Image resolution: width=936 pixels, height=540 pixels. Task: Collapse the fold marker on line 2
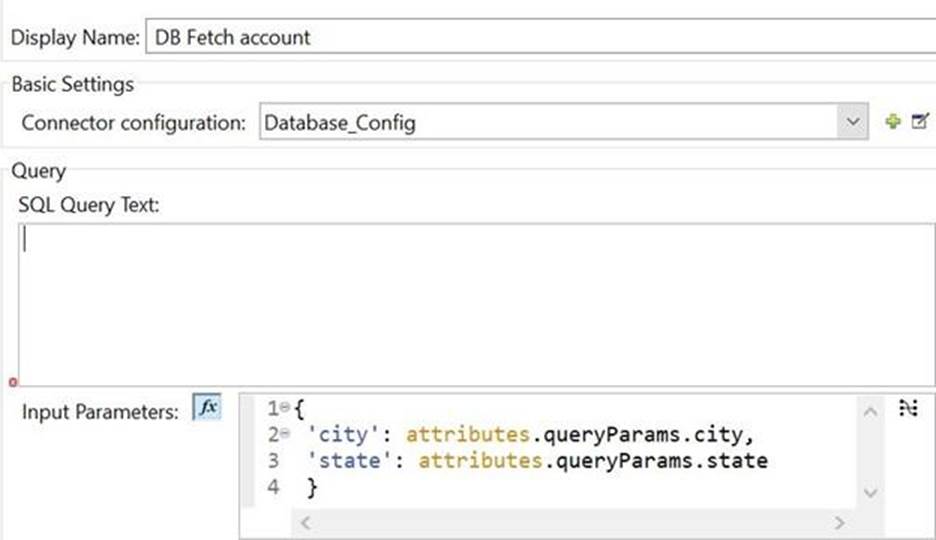(285, 434)
